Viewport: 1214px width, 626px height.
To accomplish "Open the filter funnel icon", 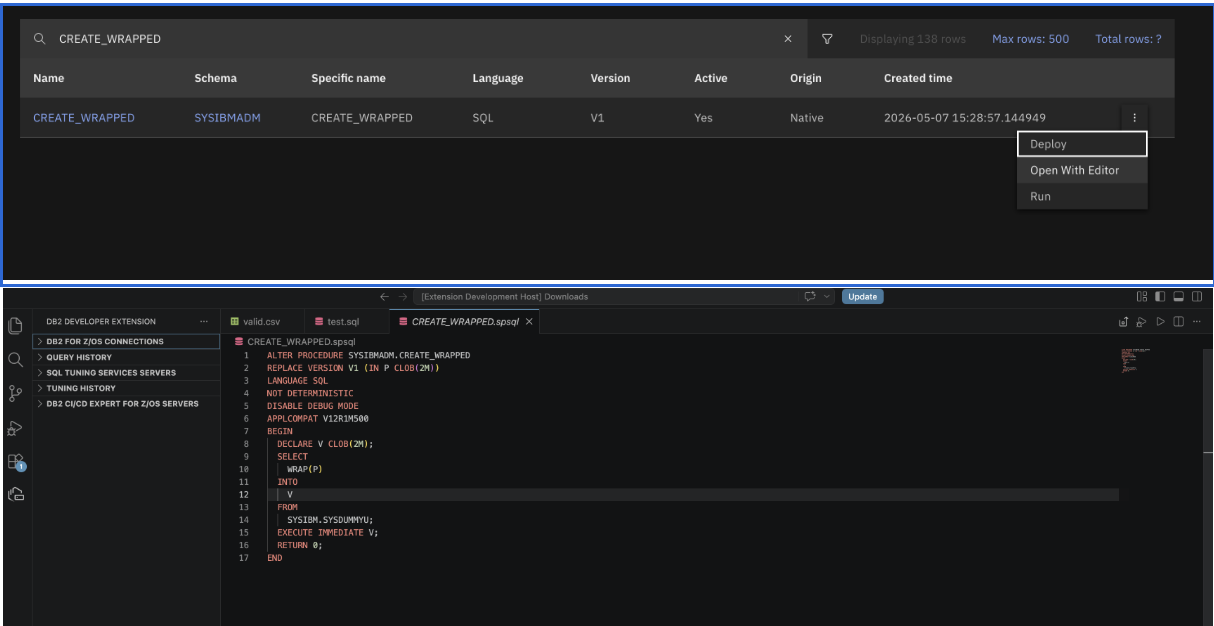I will coord(827,39).
